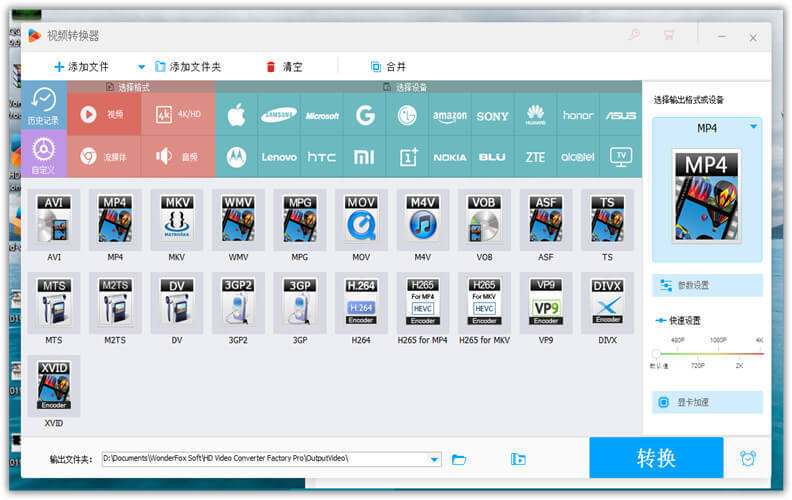792x500 pixels.
Task: Select DIVX encoder format
Action: click(607, 303)
